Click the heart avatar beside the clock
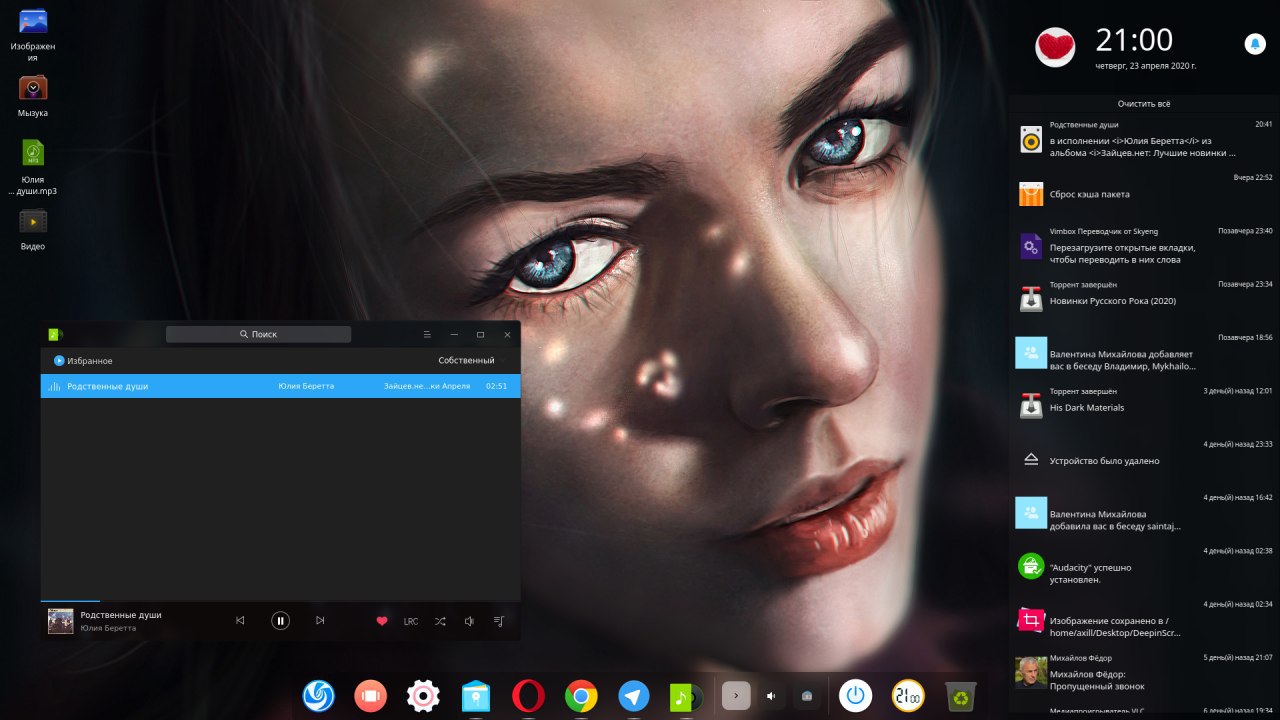This screenshot has width=1280, height=720. [x=1055, y=47]
